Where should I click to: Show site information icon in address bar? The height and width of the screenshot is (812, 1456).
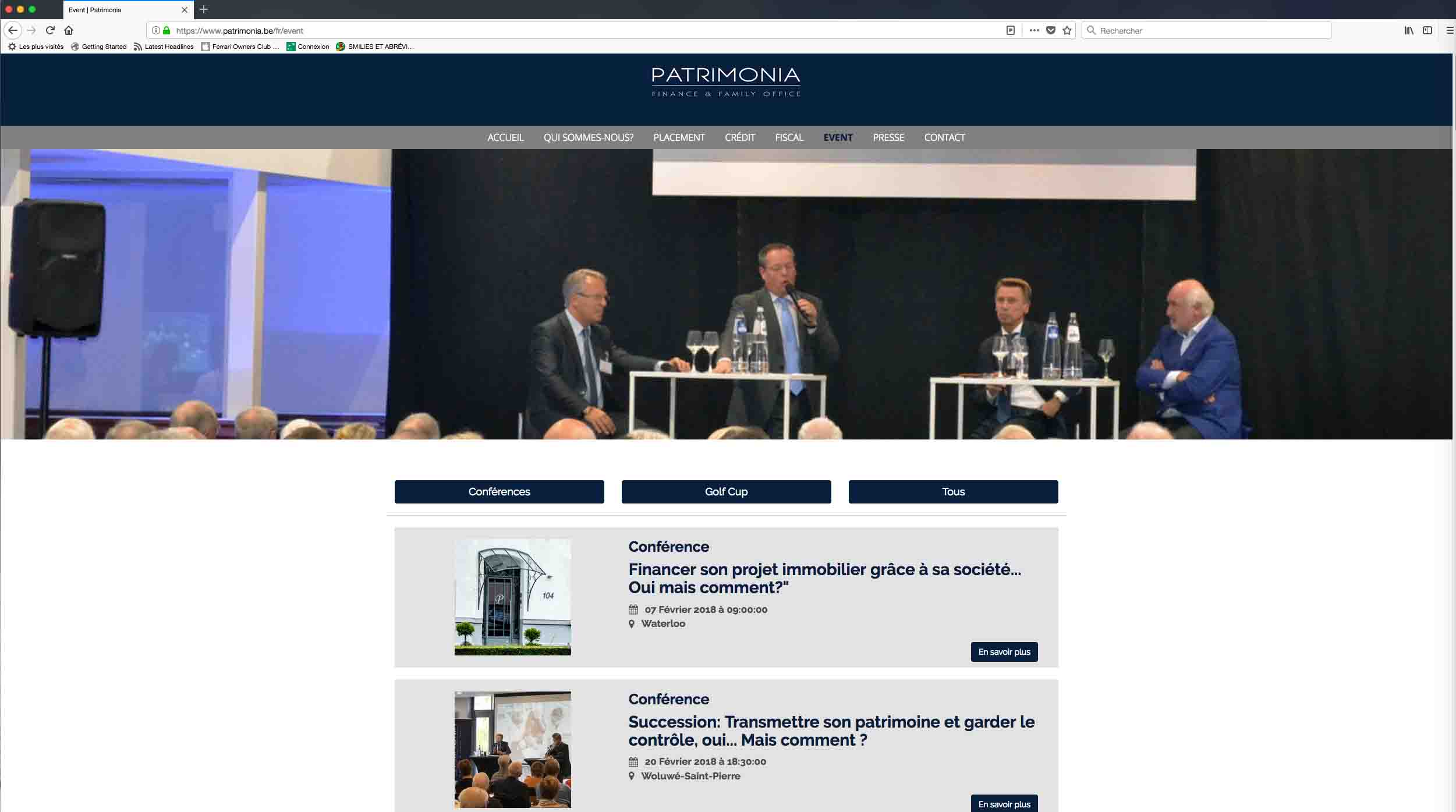(x=156, y=30)
